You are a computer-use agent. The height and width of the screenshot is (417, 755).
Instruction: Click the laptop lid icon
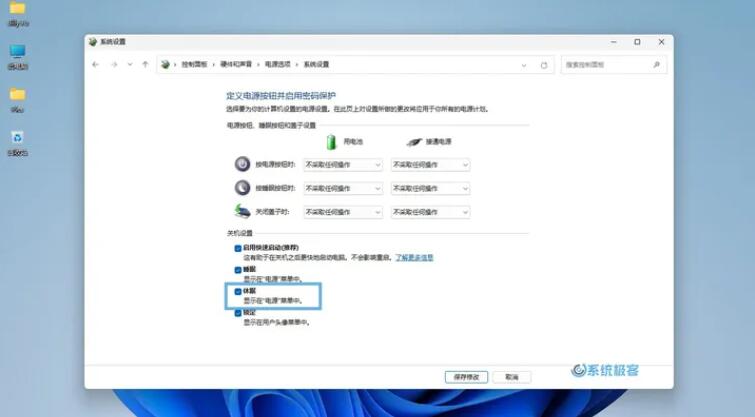pos(242,211)
